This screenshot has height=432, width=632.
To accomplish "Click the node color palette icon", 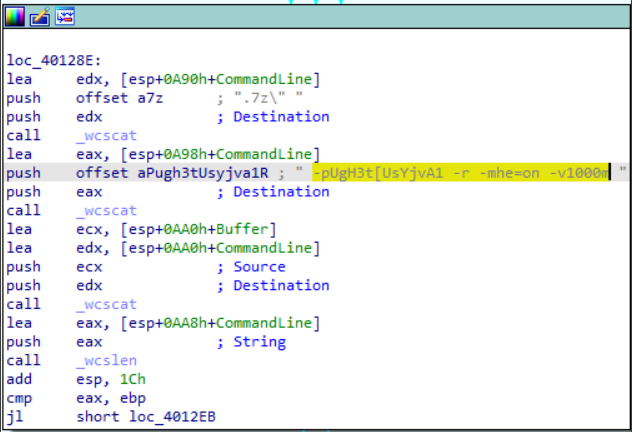I will [x=16, y=16].
